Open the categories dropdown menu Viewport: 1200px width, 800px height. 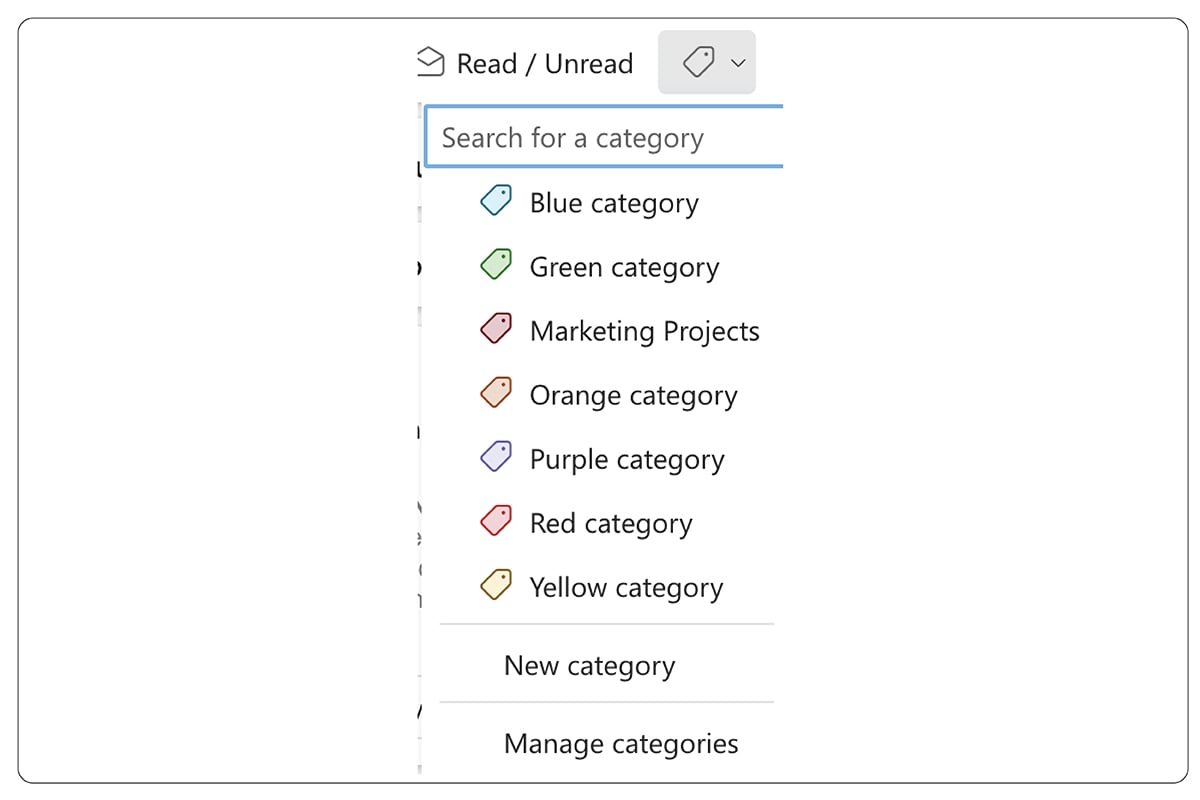pyautogui.click(x=705, y=61)
